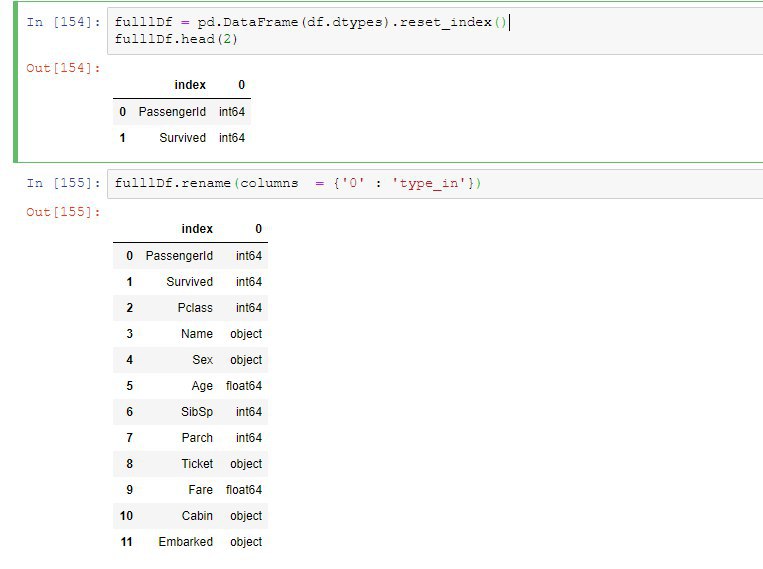
Task: Click the SibSp row cell
Action: 197,412
